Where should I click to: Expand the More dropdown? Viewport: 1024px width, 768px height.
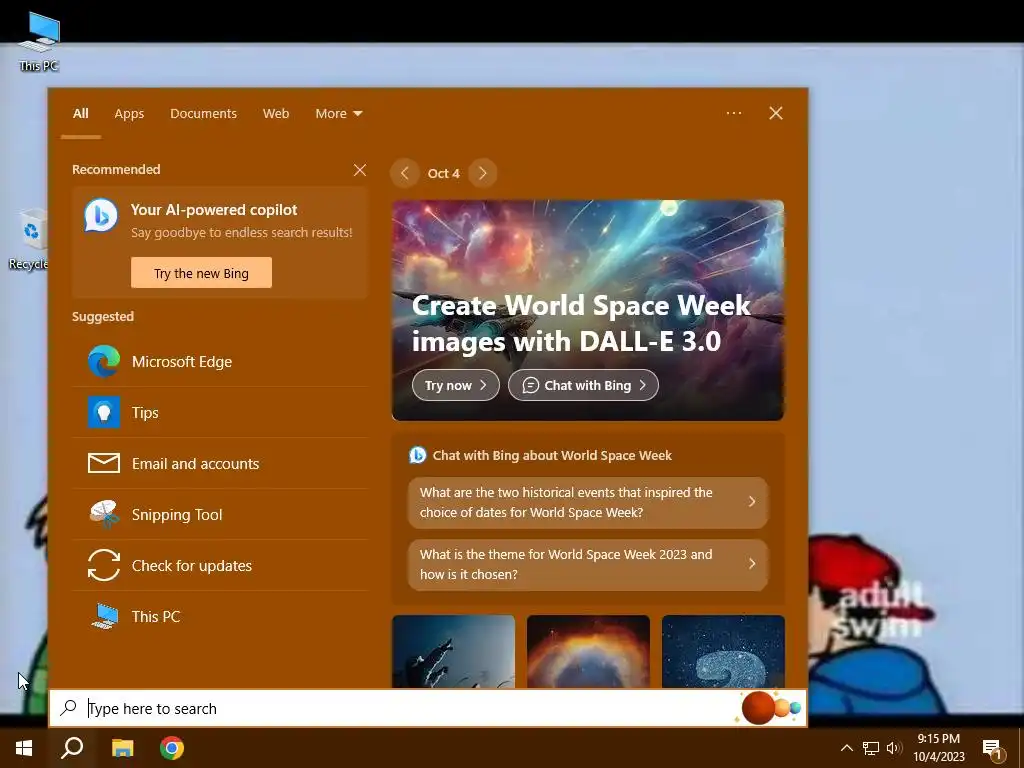pos(338,114)
